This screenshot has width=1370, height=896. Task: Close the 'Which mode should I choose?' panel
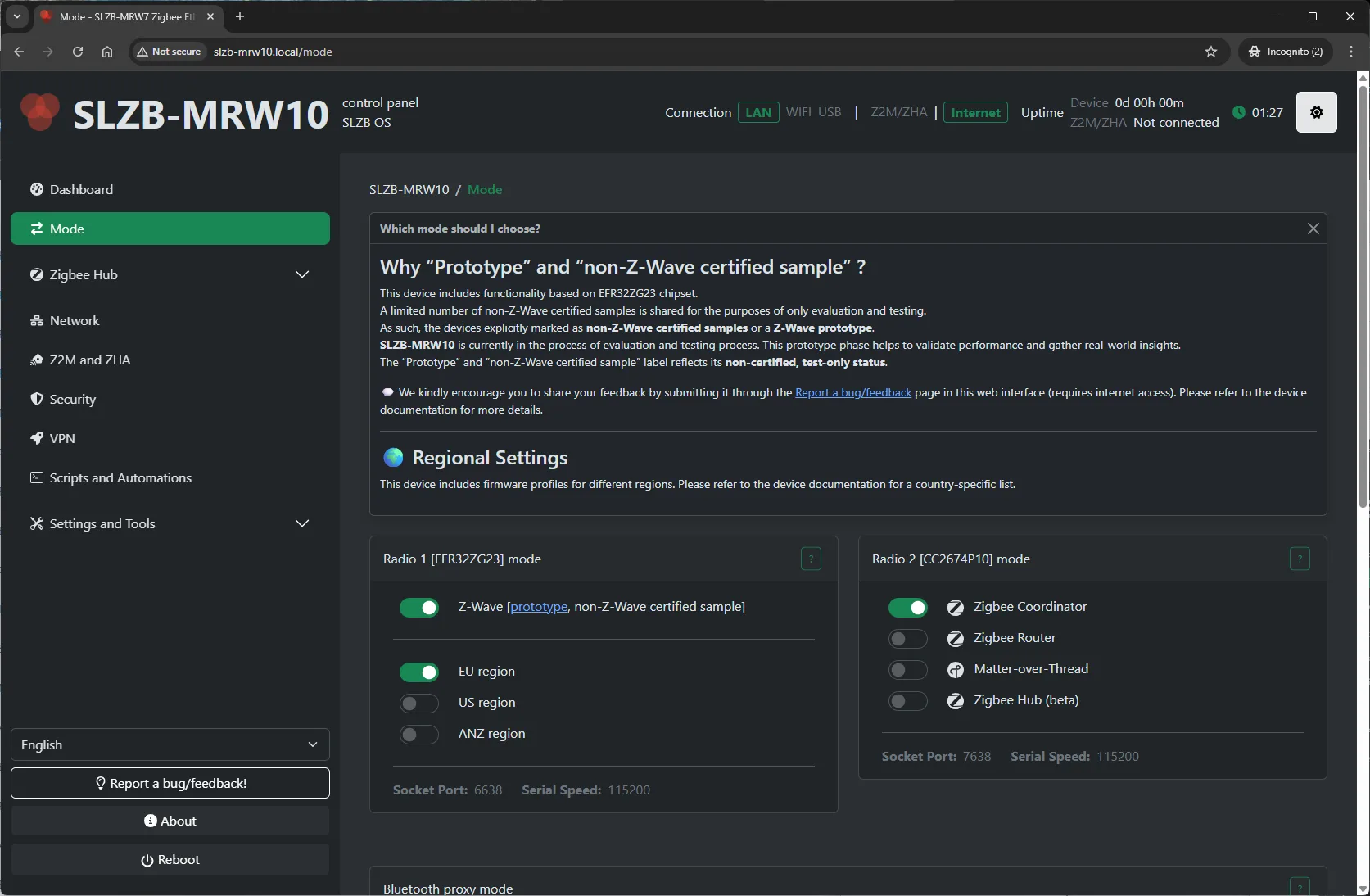click(1313, 229)
